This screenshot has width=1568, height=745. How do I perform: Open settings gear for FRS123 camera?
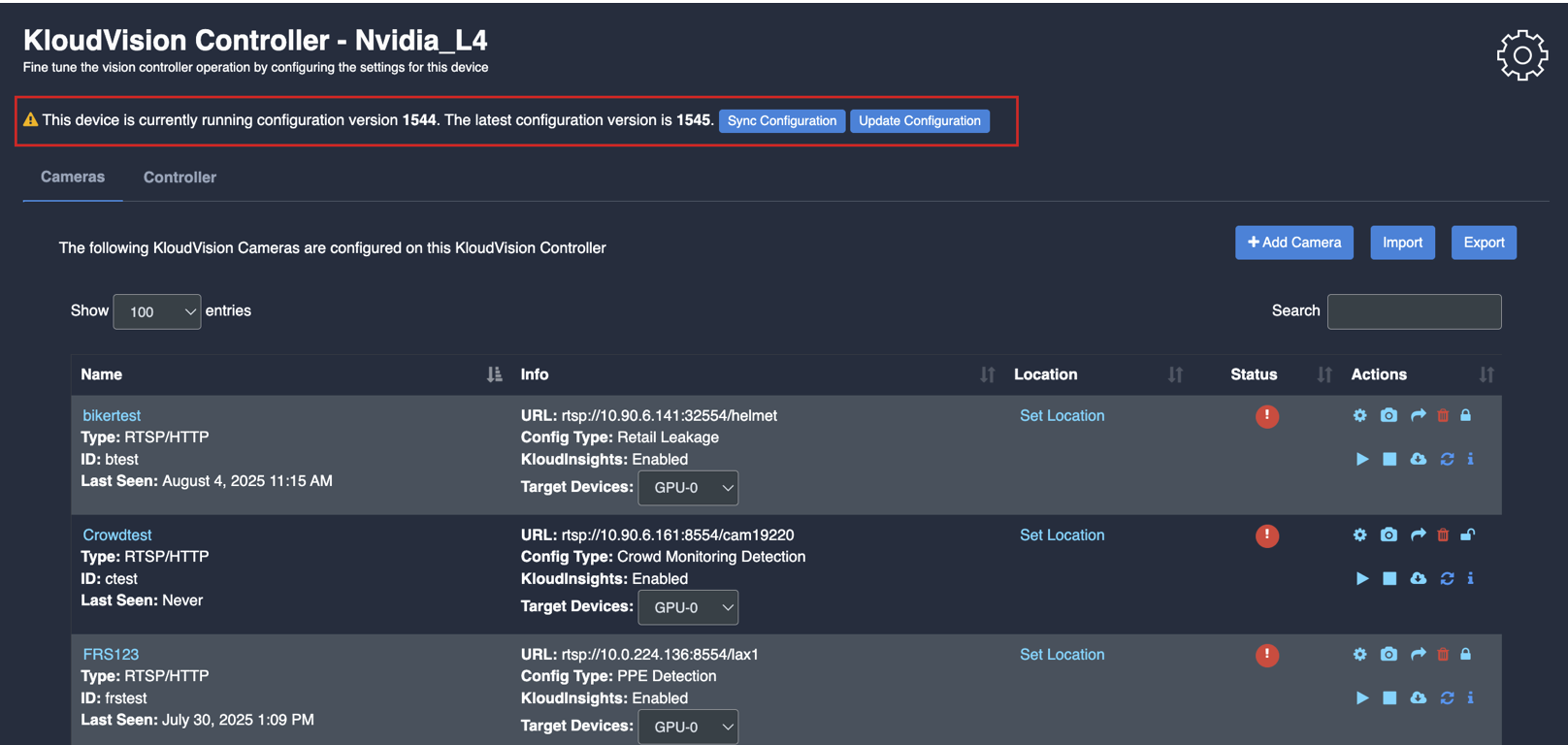(x=1359, y=654)
